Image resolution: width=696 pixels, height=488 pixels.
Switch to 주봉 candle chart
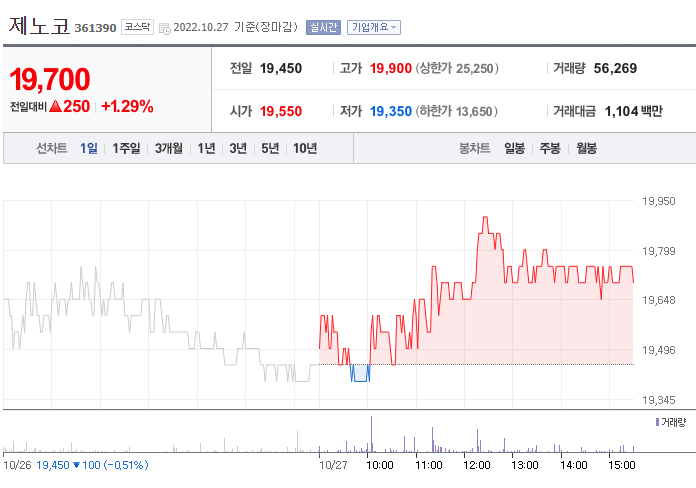550,148
